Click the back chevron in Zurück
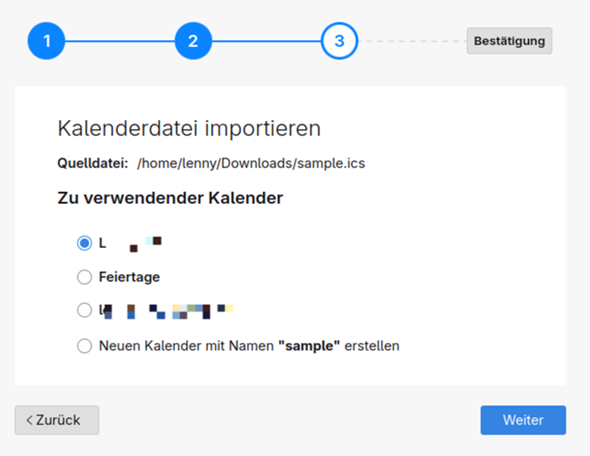This screenshot has height=456, width=590. point(29,420)
